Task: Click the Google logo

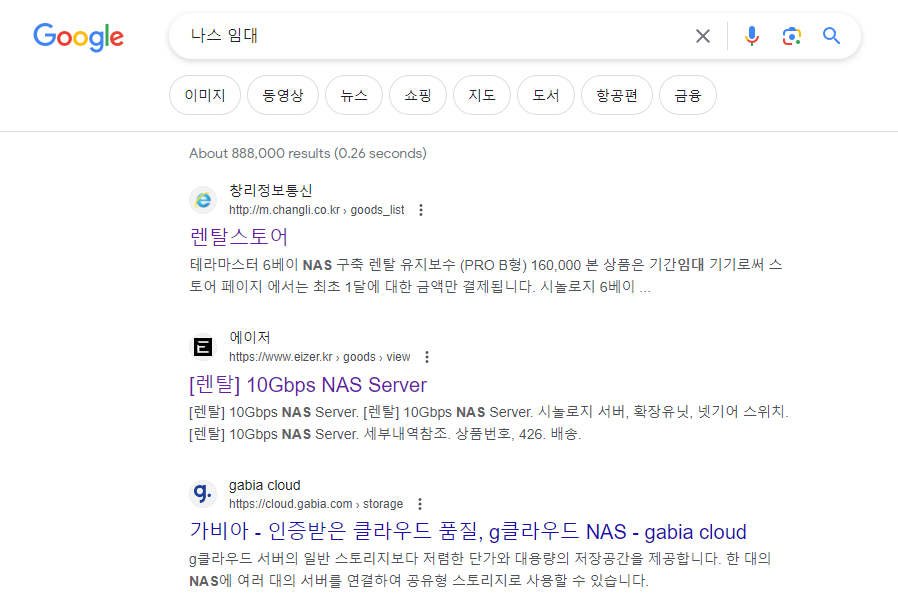Action: [x=78, y=37]
